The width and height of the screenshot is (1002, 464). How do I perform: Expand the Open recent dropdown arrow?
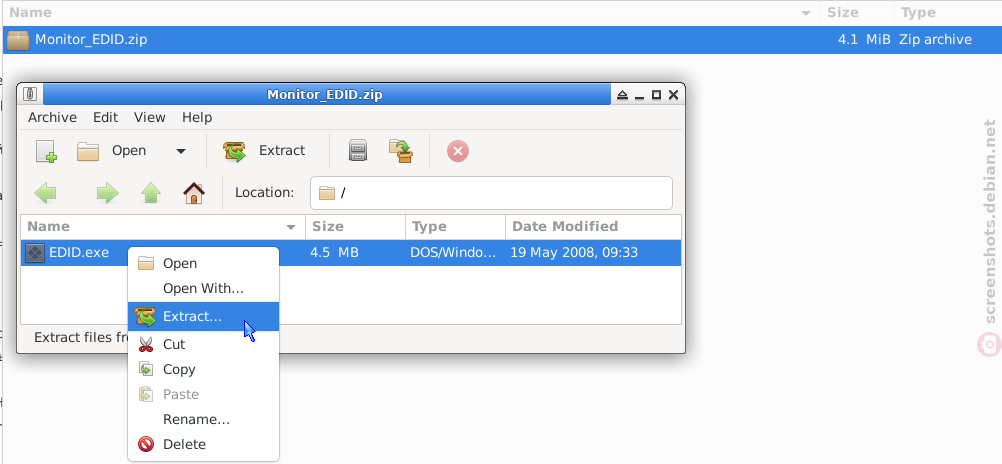pos(181,151)
